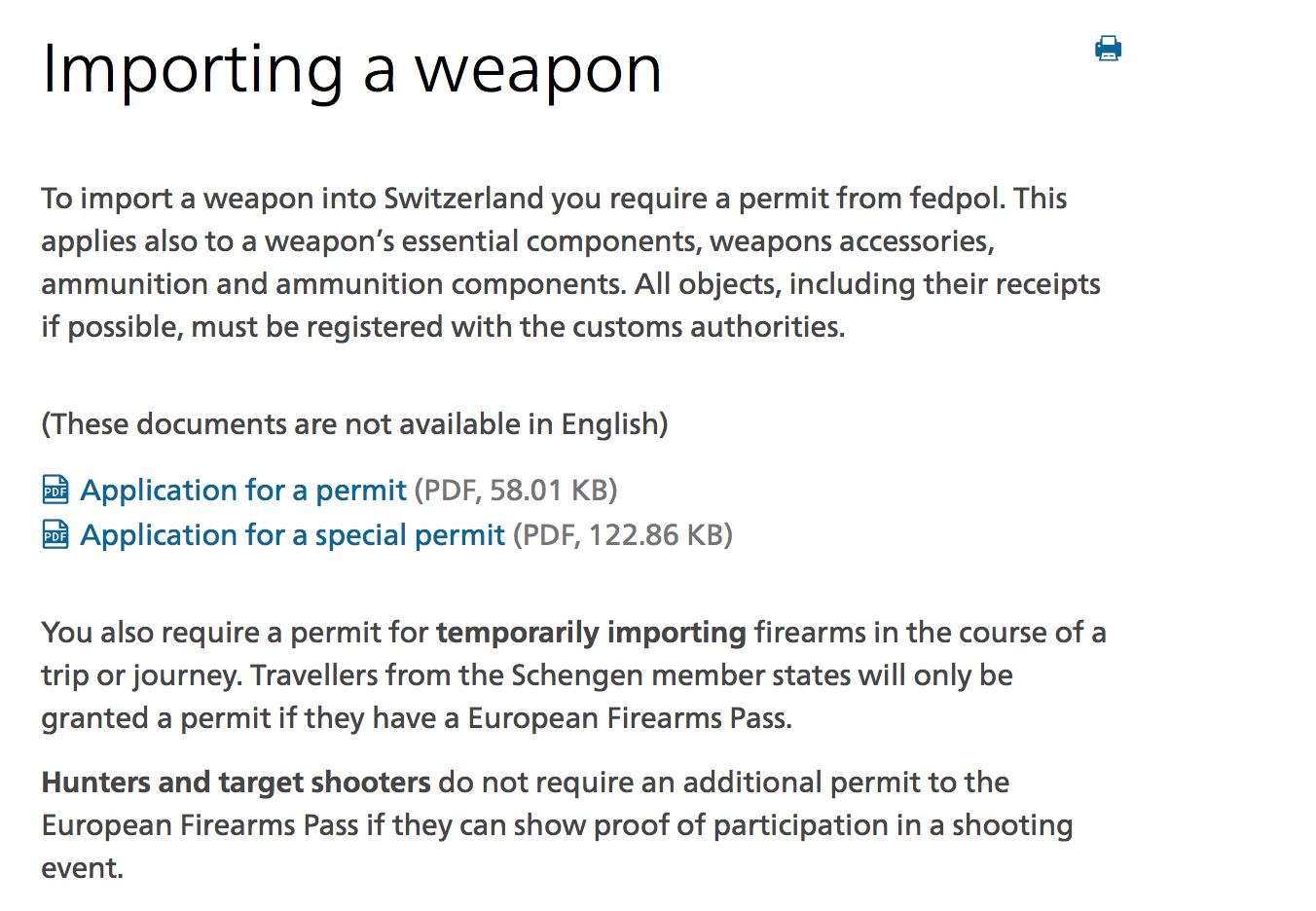1316x911 pixels.
Task: Open the Application for a permit link
Action: (x=243, y=490)
